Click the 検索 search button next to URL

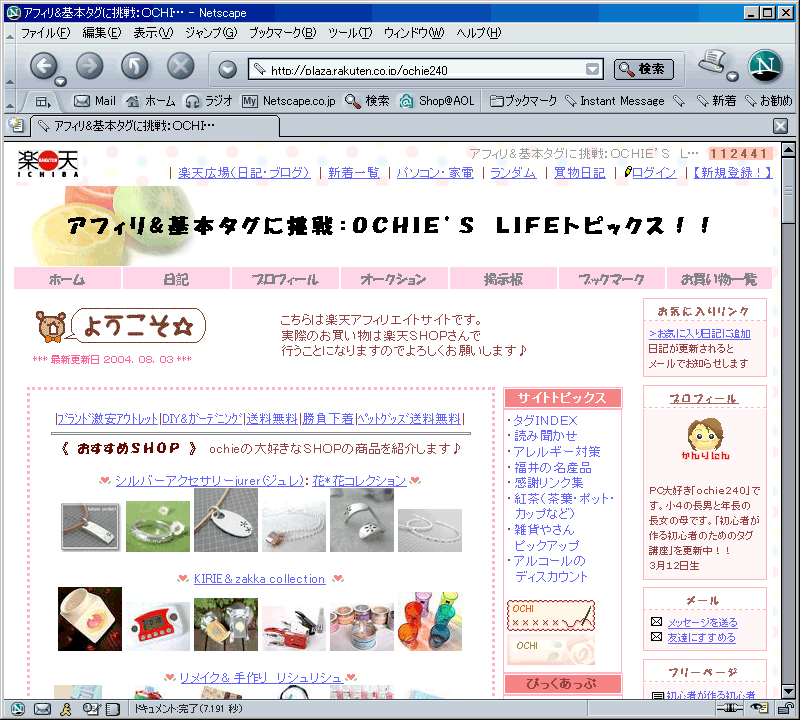tap(643, 69)
